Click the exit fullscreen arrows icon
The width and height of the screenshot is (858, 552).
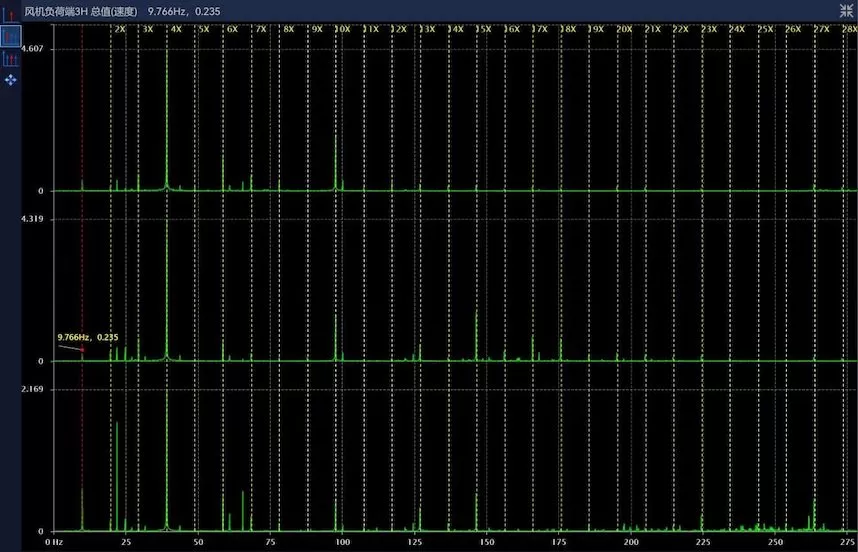pos(846,10)
